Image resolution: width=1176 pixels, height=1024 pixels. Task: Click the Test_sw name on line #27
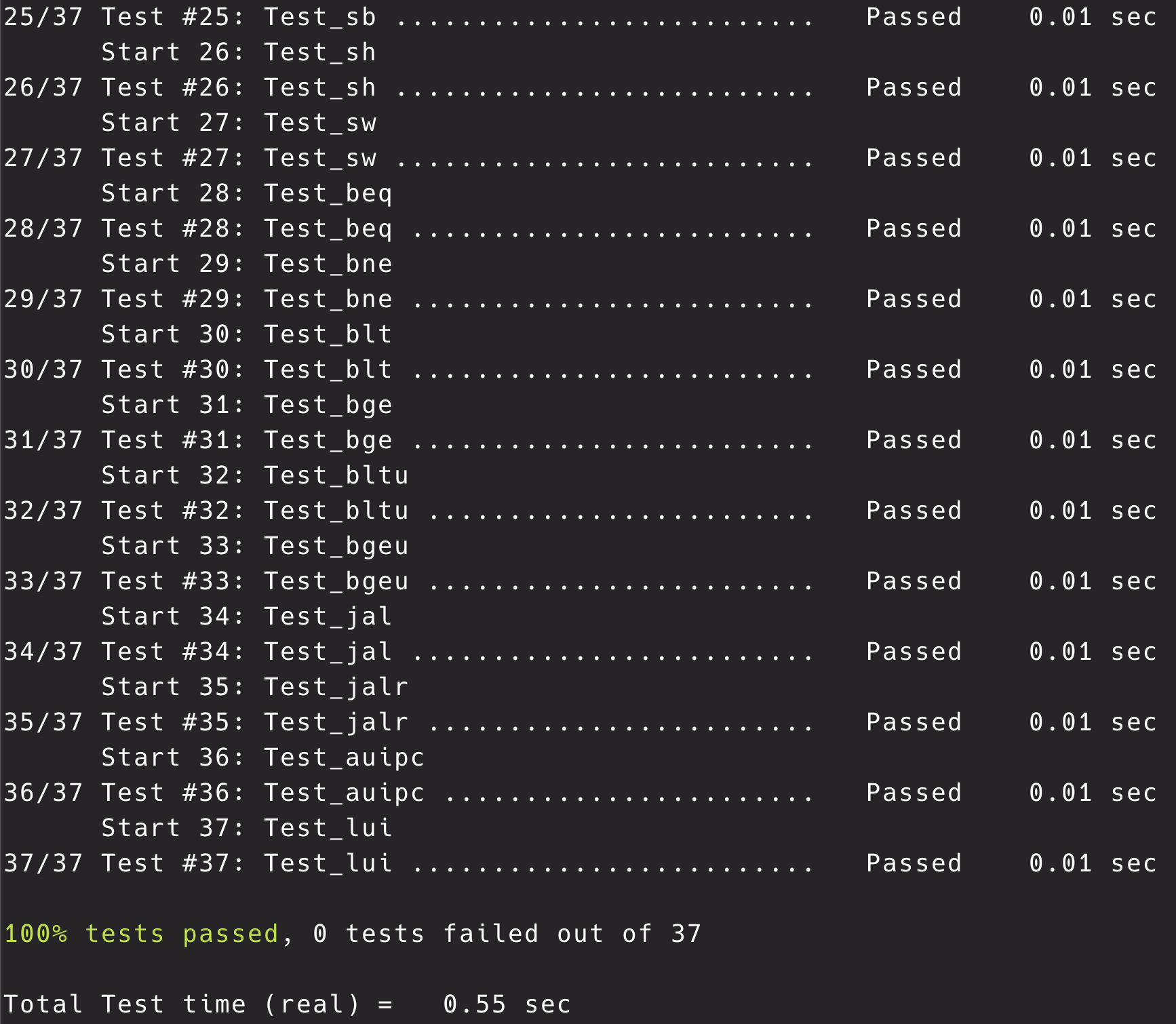point(320,158)
